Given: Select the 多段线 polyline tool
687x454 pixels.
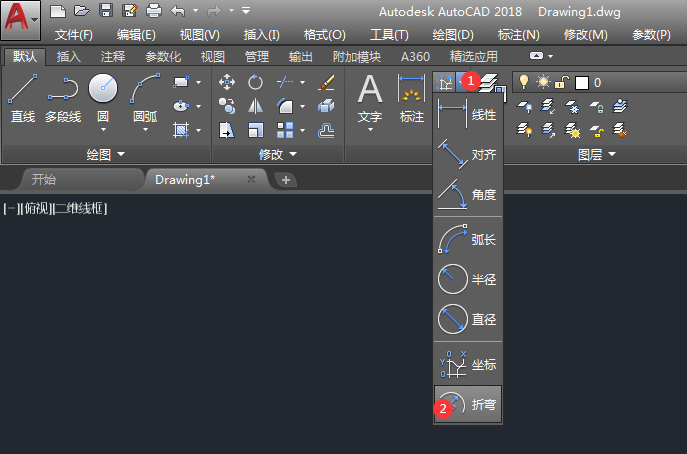Looking at the screenshot, I should (63, 98).
